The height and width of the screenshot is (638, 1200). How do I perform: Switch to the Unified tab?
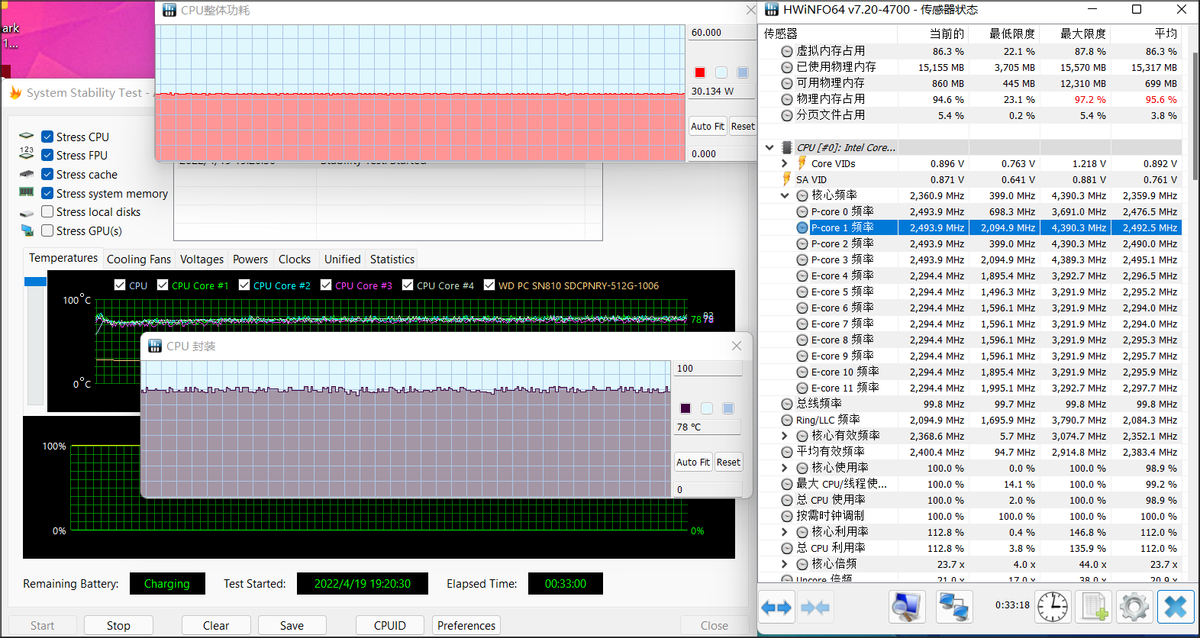pos(343,259)
